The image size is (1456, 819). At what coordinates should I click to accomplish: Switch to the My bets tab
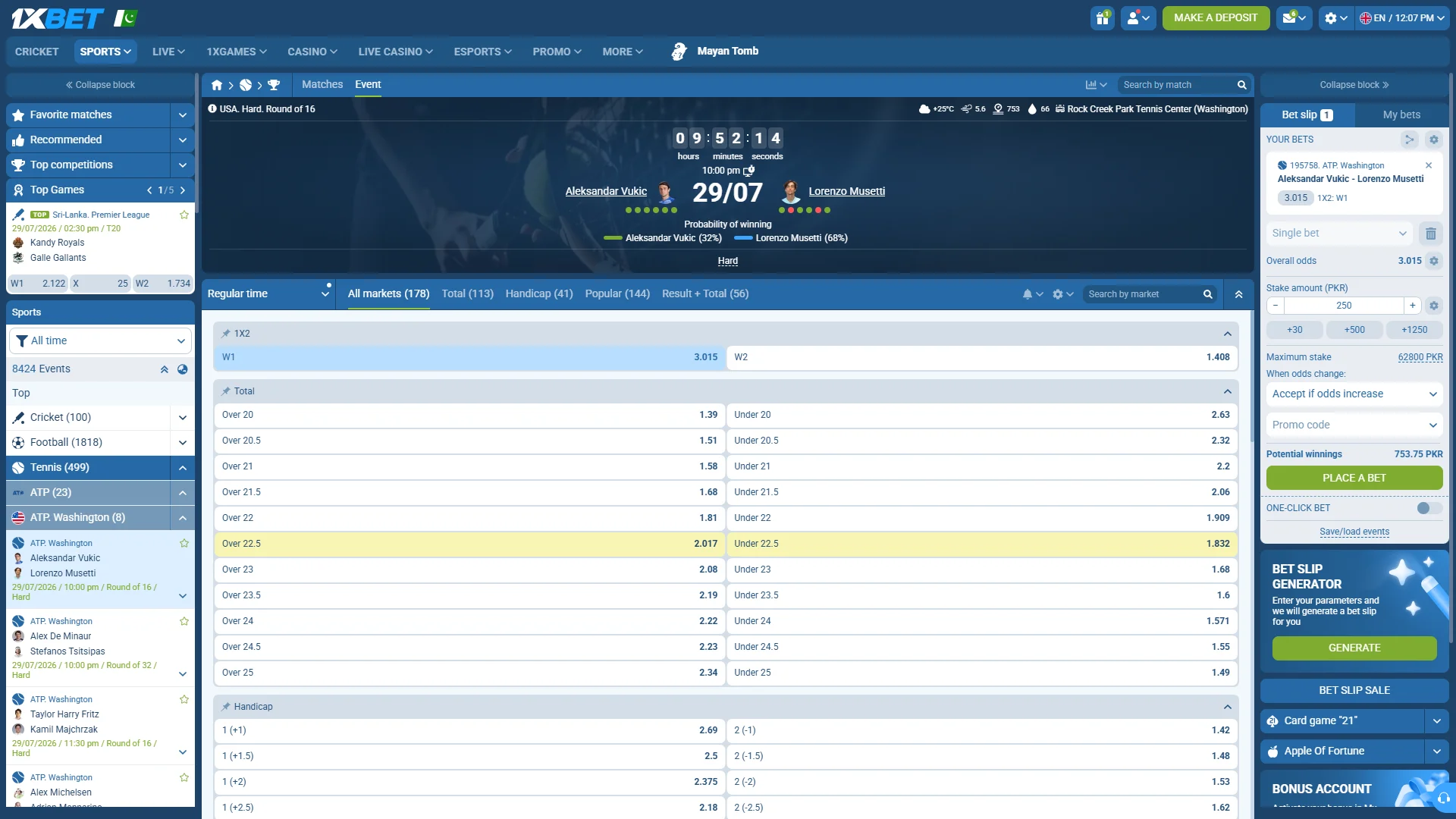(1401, 115)
